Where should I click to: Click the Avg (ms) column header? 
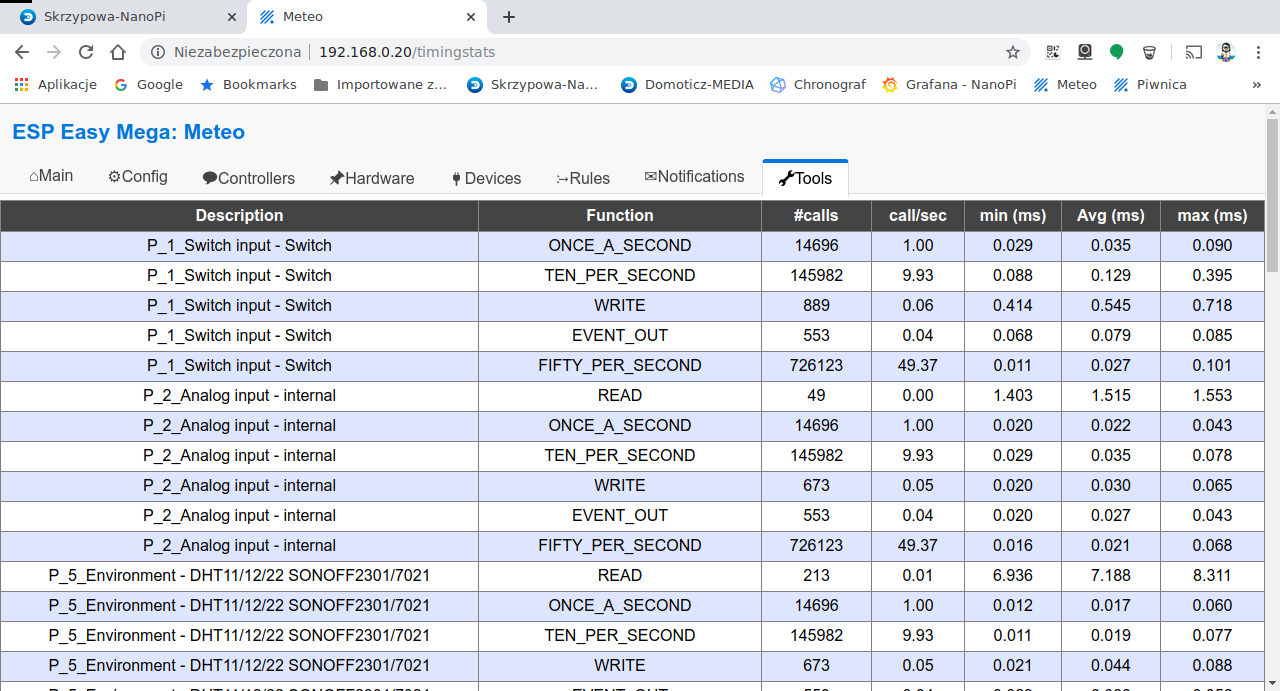[1111, 215]
